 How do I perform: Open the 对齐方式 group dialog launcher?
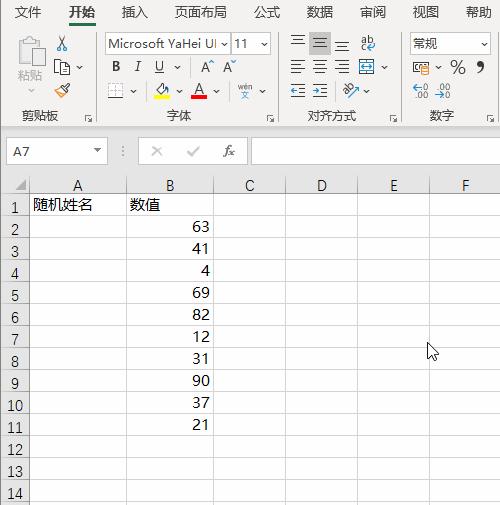pyautogui.click(x=393, y=118)
